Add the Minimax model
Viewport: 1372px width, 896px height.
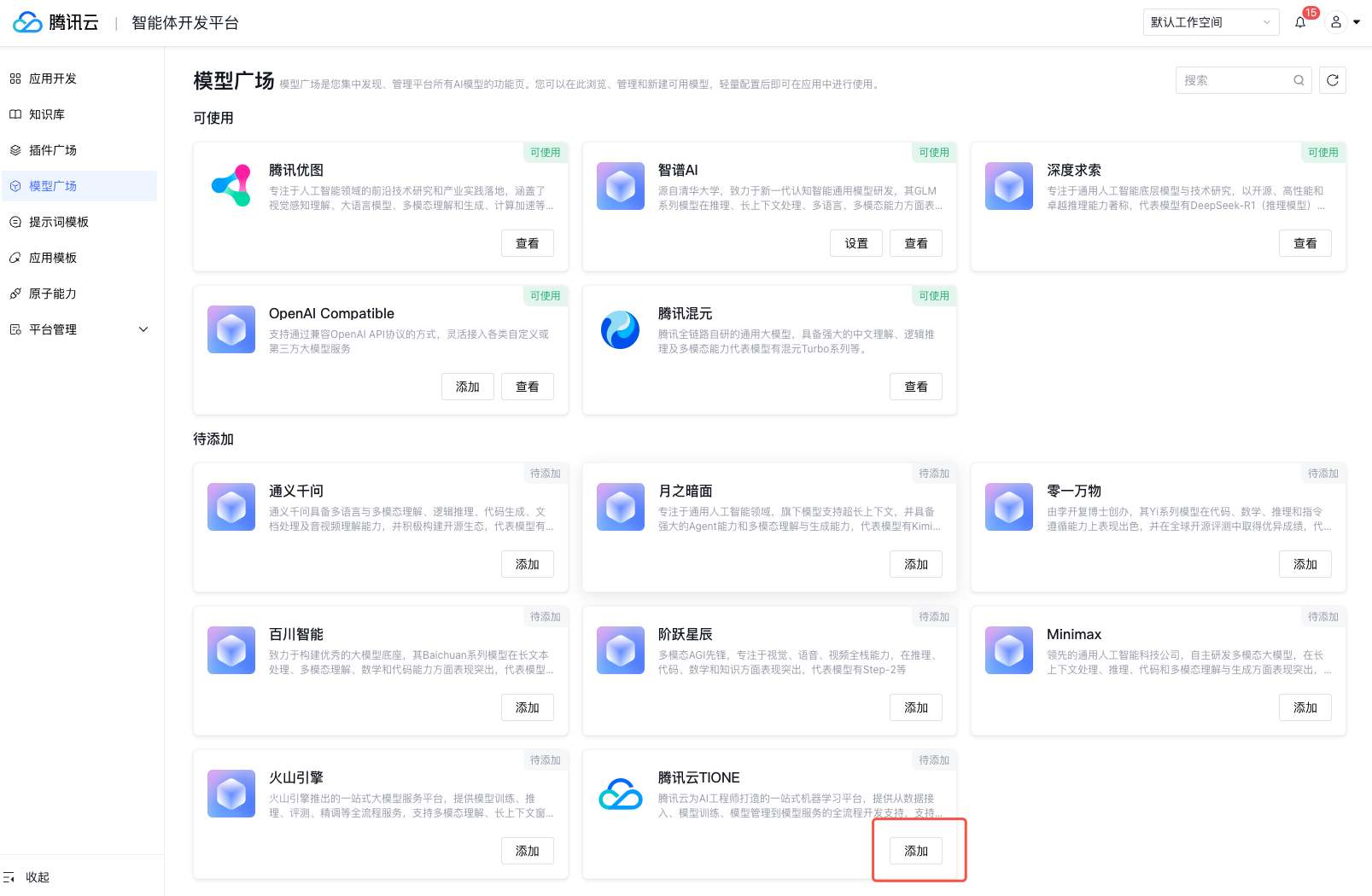[1305, 707]
